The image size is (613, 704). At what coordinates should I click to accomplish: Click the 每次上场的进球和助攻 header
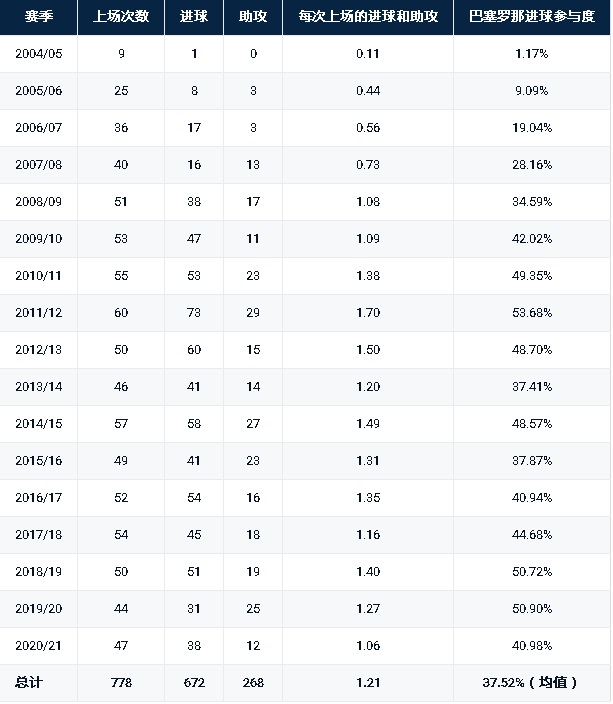(368, 17)
